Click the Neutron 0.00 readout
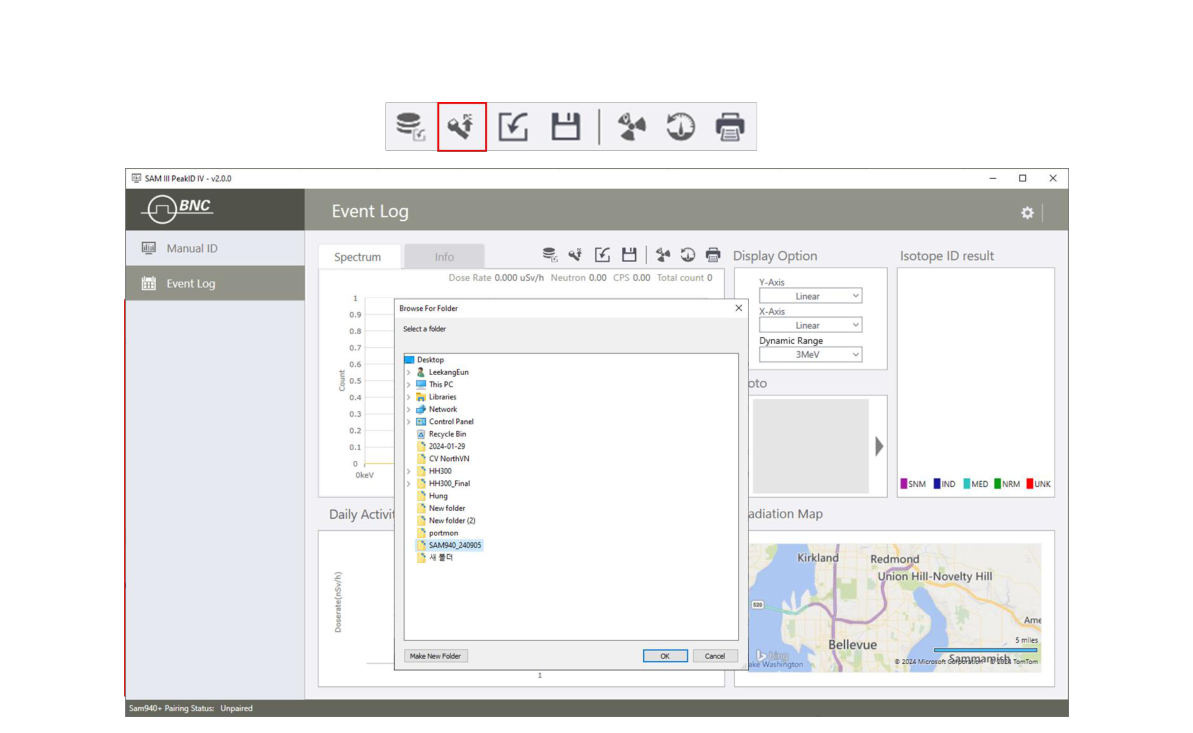The image size is (1193, 733). click(578, 278)
